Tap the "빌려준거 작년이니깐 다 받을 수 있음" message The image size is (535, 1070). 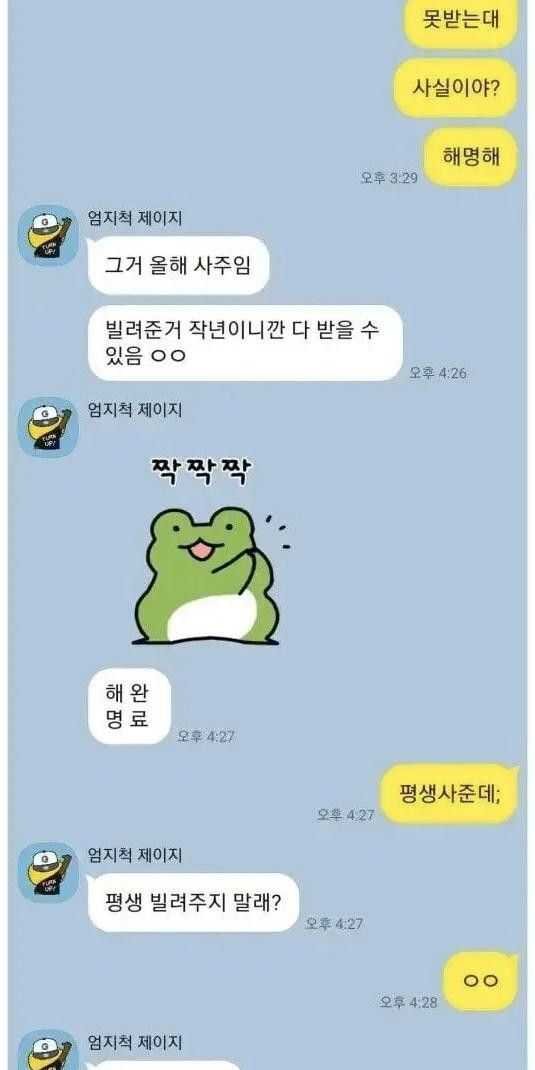[244, 343]
